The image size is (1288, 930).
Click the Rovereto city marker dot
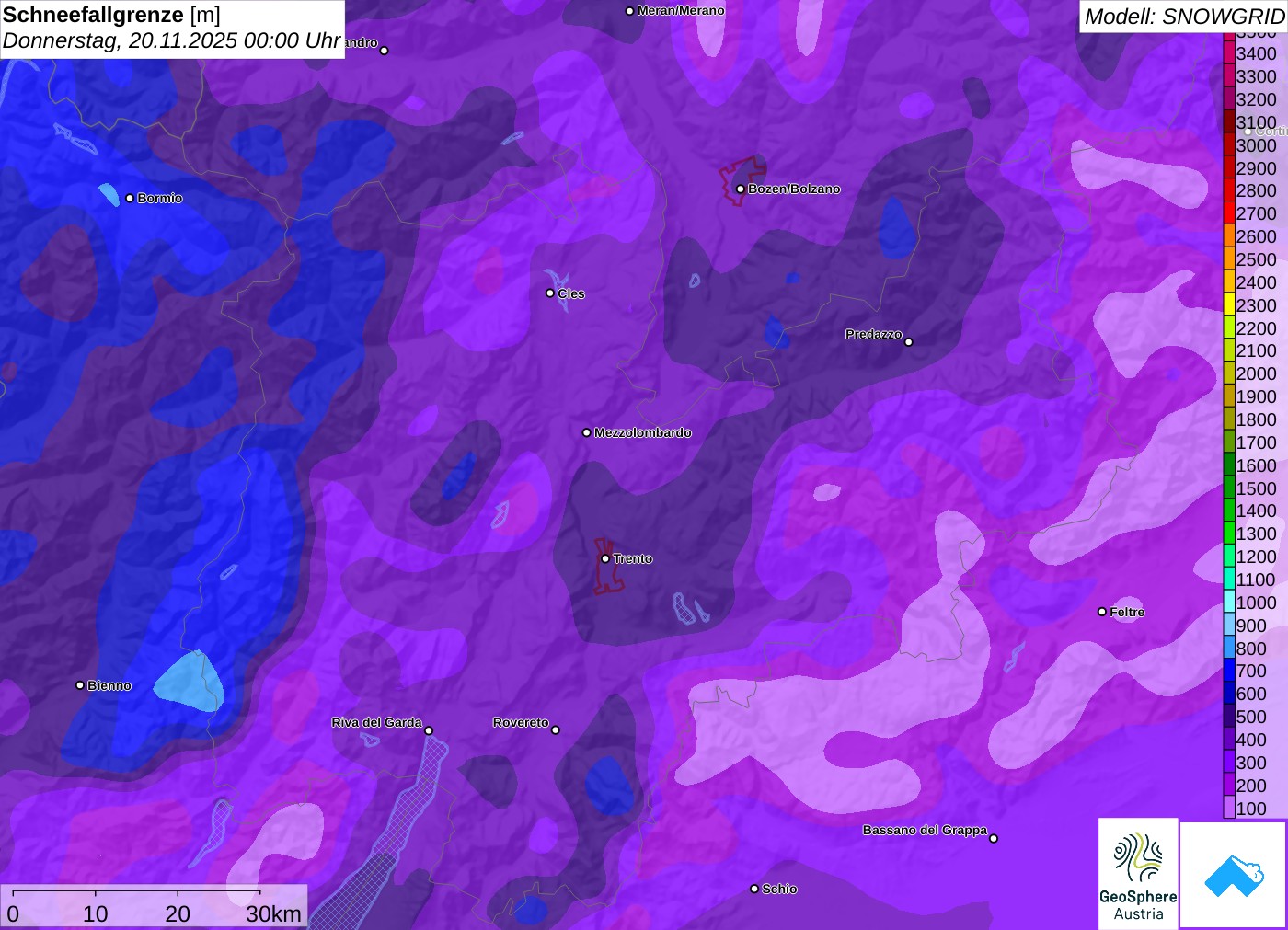tap(556, 730)
